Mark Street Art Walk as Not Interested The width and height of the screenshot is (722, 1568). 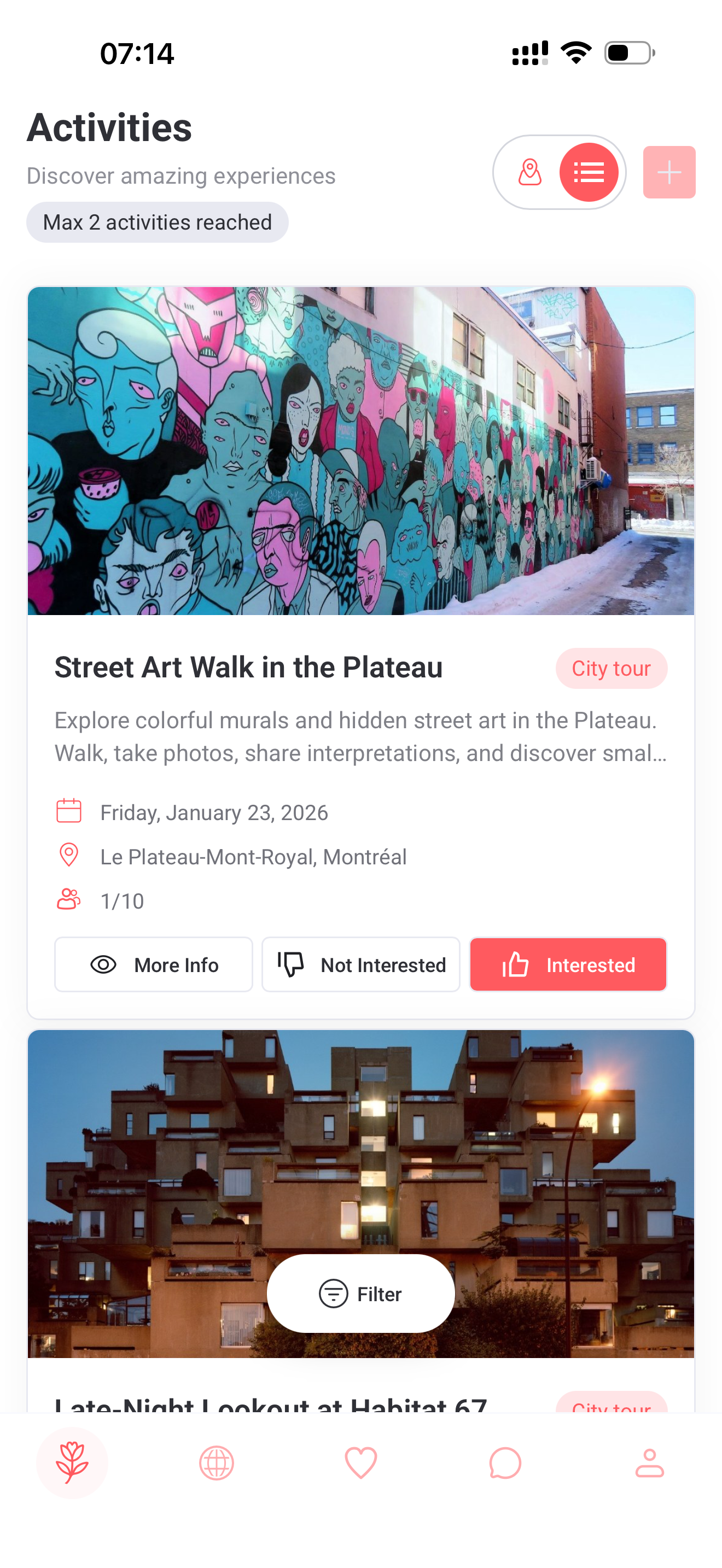(x=361, y=964)
